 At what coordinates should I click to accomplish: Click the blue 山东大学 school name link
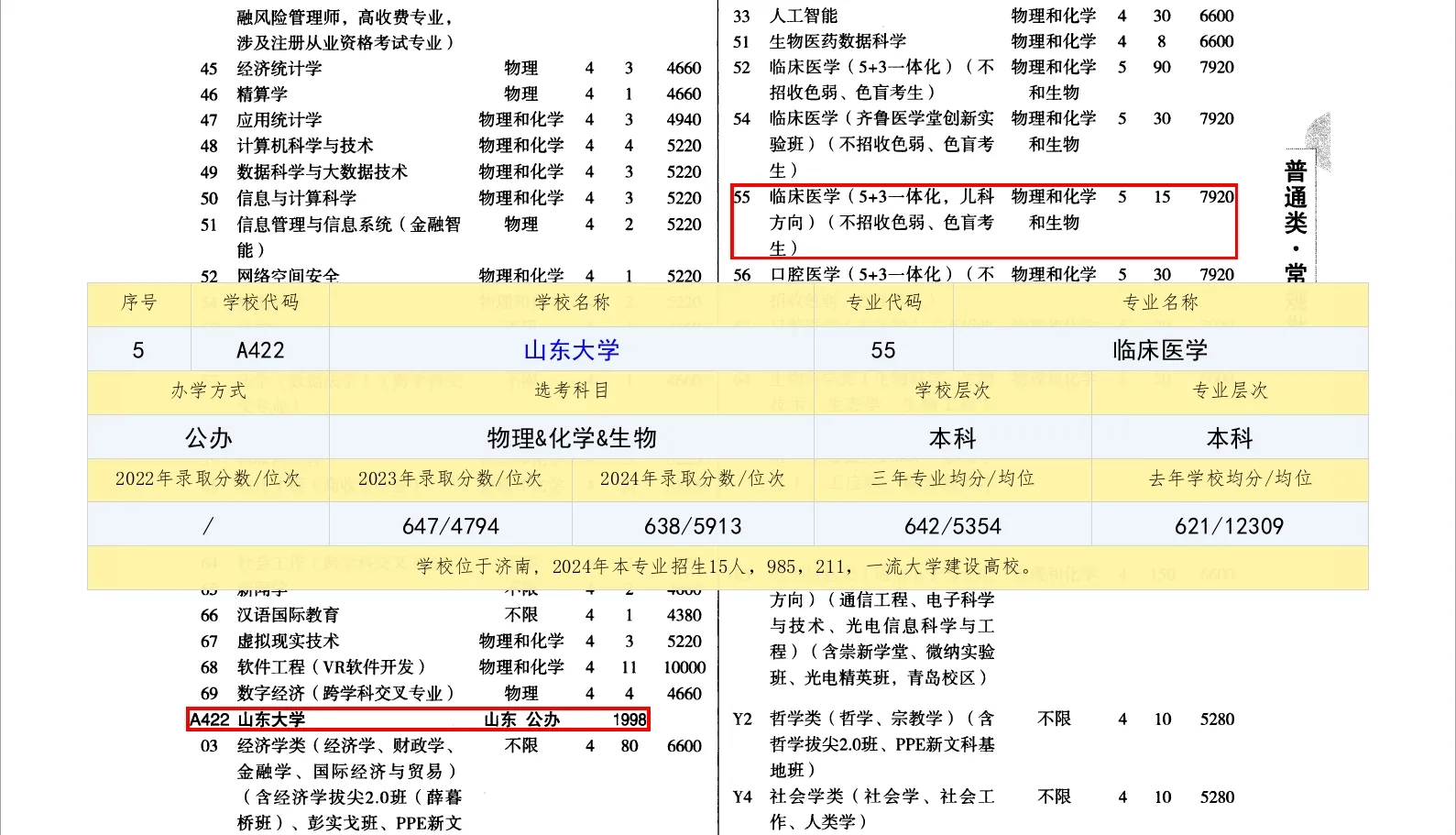click(572, 350)
